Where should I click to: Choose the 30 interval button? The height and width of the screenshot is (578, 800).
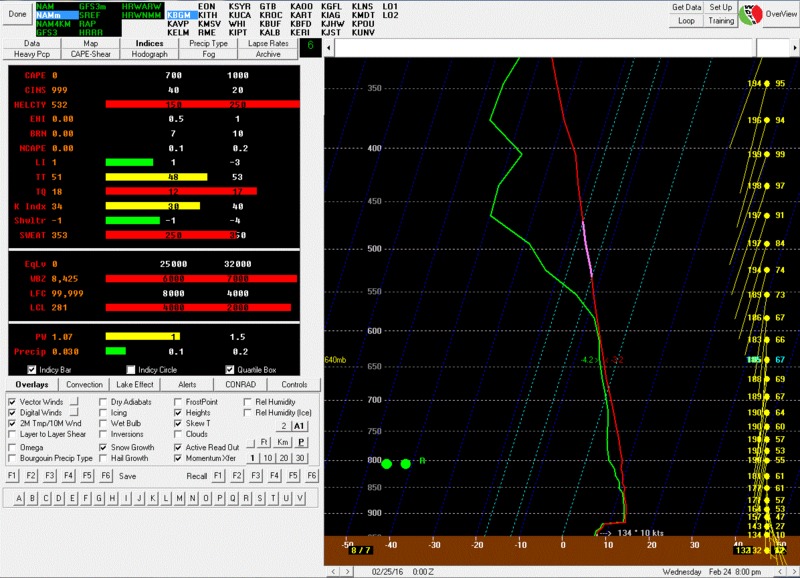click(x=301, y=458)
